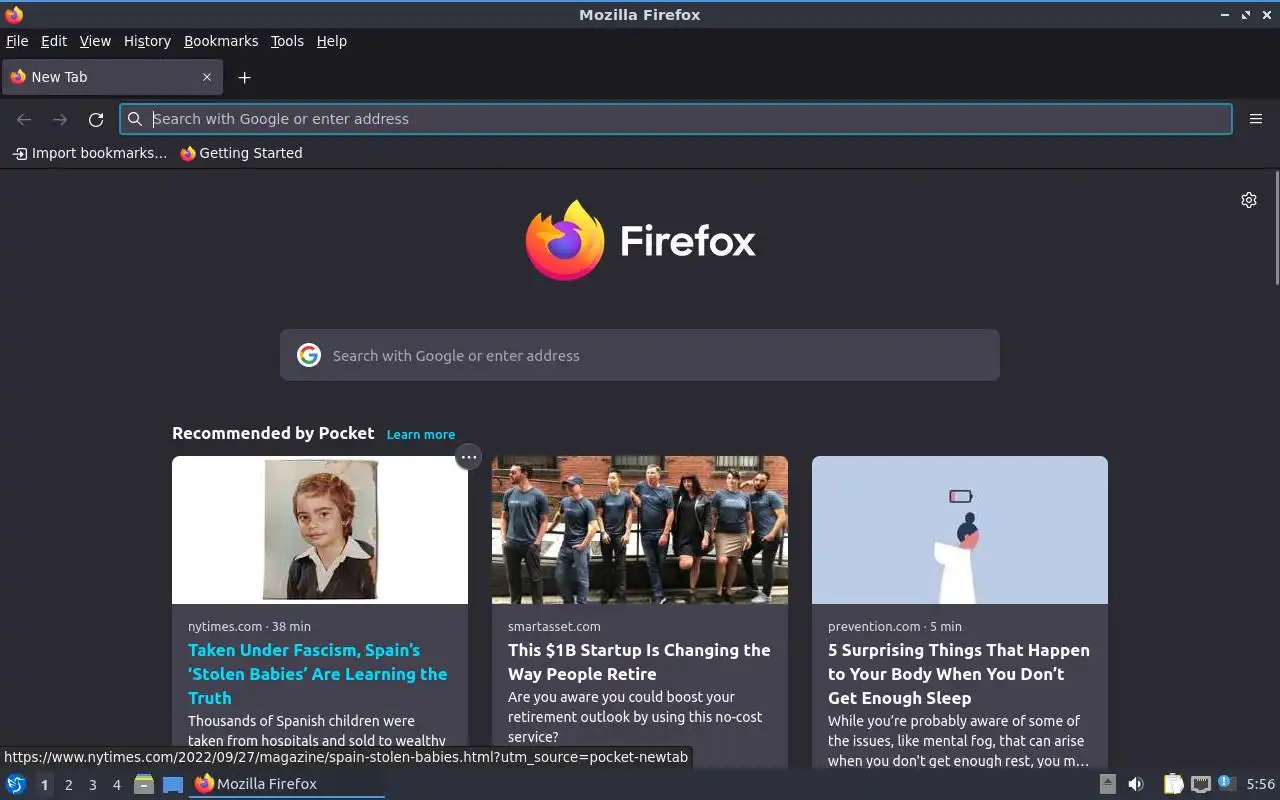Open the Firefox hamburger application menu

click(x=1256, y=119)
